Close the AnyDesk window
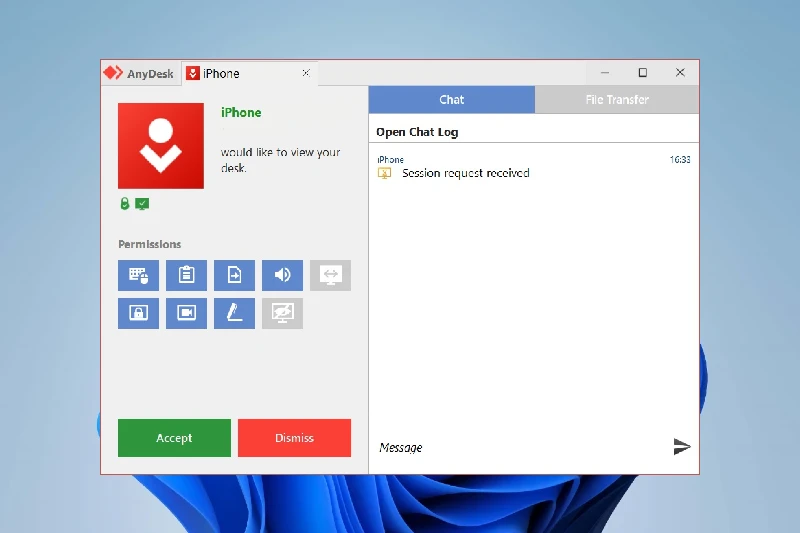Screen dimensions: 800x533 tap(680, 72)
